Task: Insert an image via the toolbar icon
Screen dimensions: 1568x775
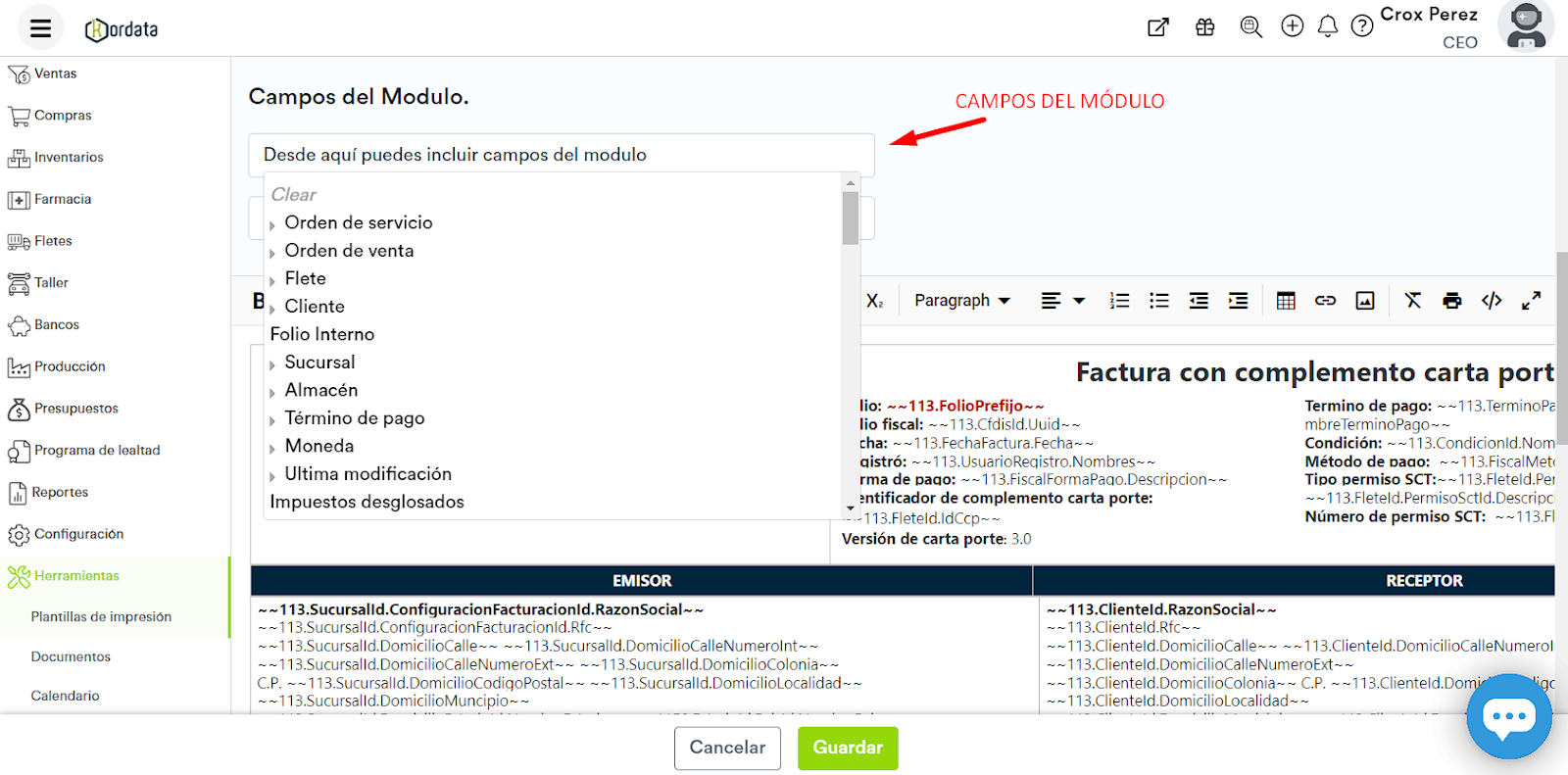Action: click(1364, 301)
